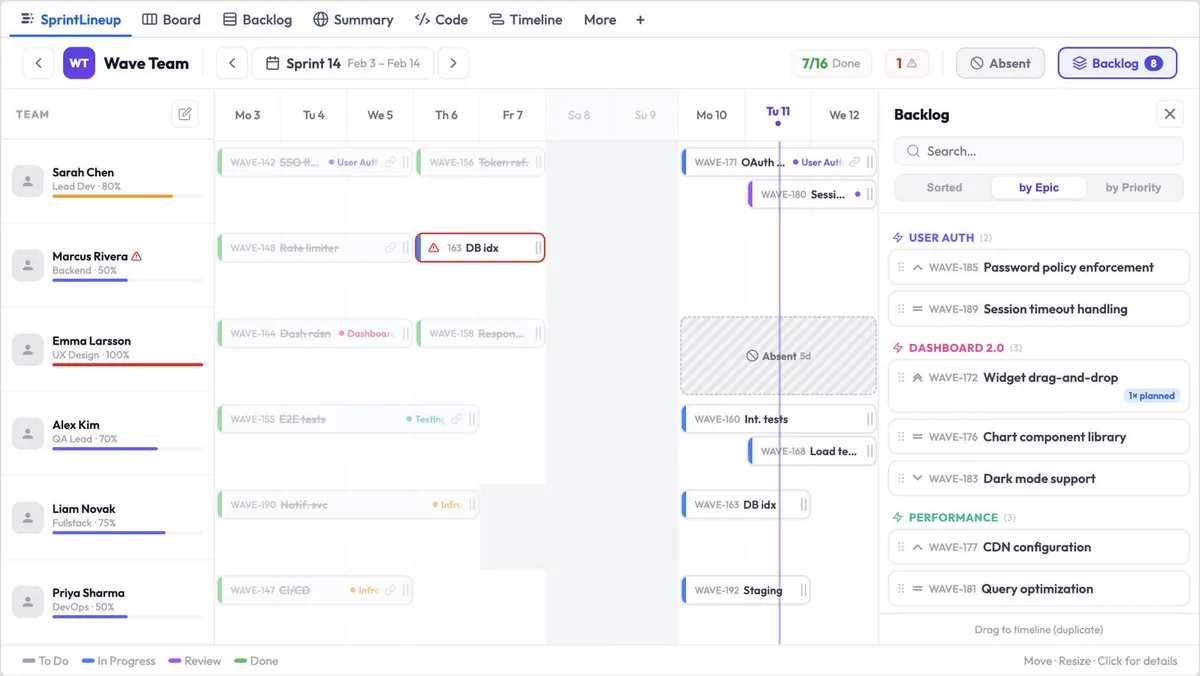
Task: Toggle the Backlog panel button
Action: pyautogui.click(x=1117, y=63)
